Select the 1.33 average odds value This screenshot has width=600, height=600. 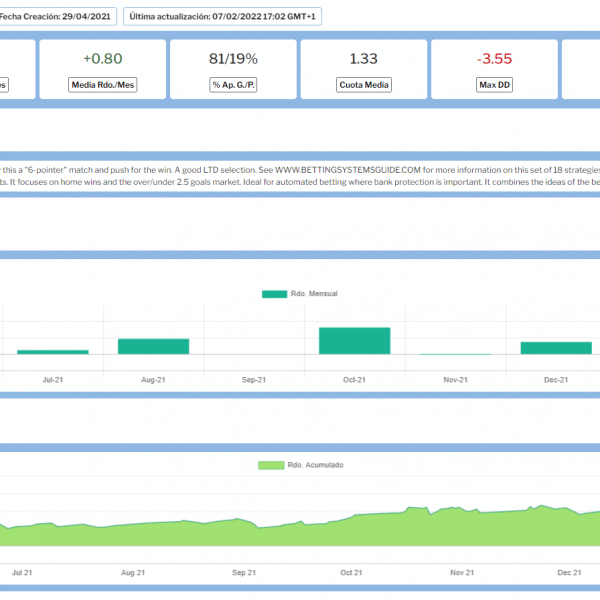(364, 59)
